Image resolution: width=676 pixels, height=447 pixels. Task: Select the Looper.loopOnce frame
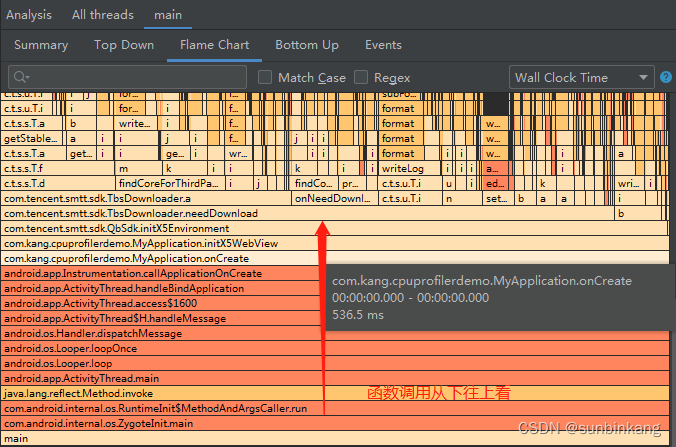click(335, 348)
